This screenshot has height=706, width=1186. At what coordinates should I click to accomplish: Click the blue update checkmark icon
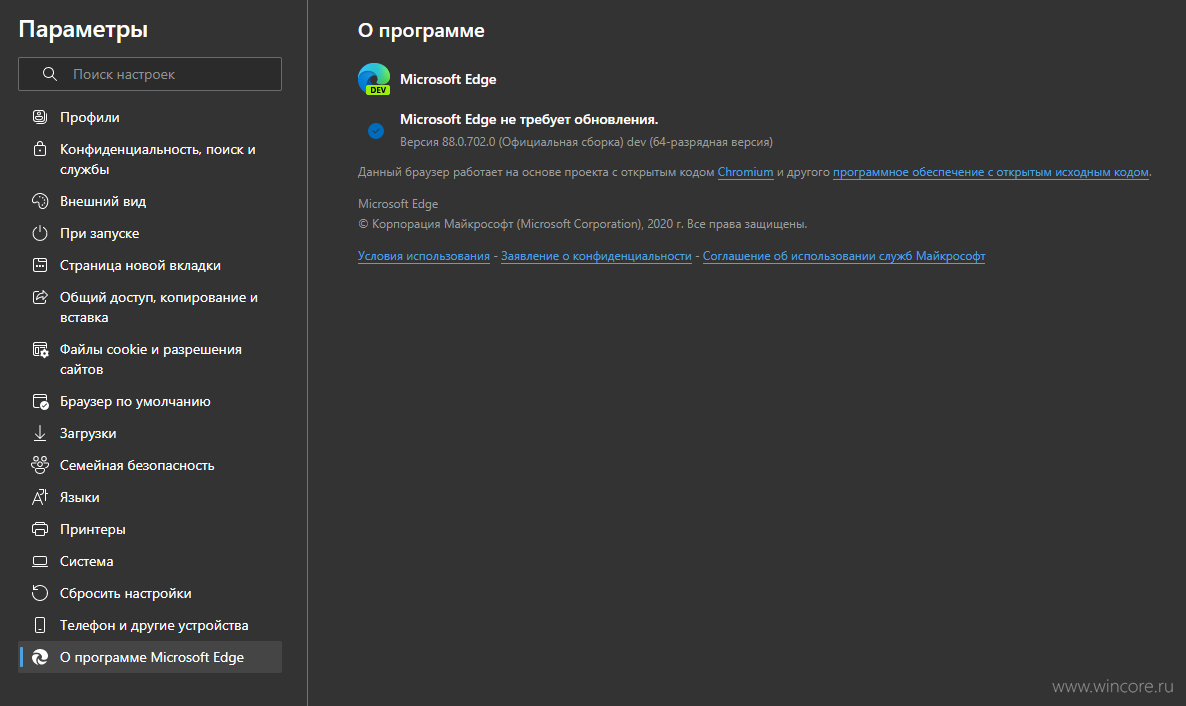[376, 131]
